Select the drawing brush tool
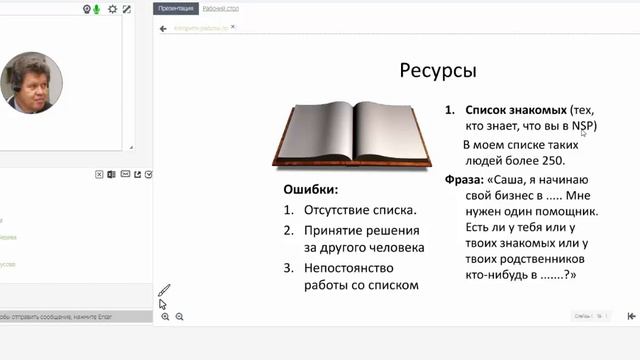The image size is (640, 360). click(164, 290)
